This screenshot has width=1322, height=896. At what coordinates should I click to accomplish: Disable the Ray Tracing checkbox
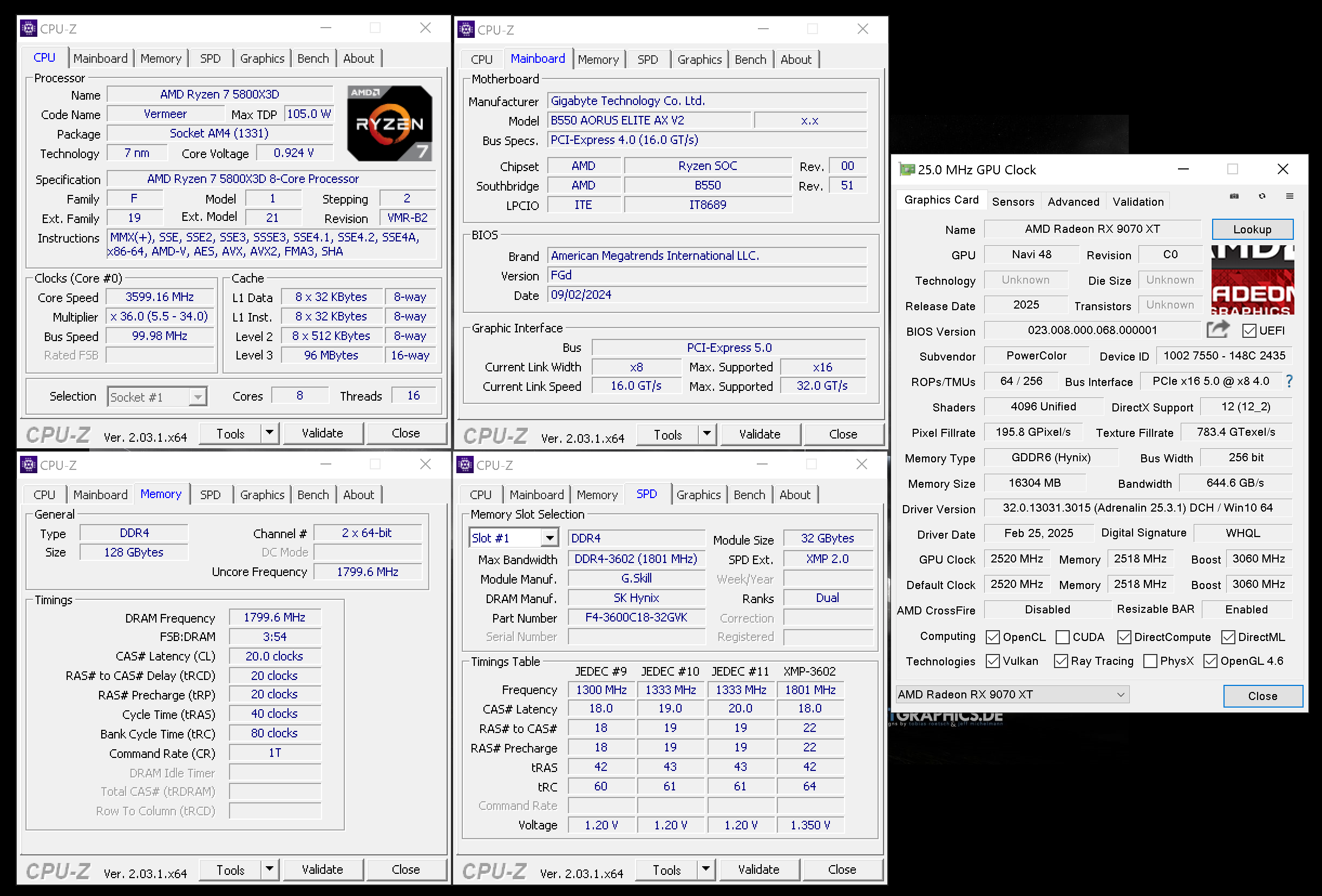point(1061,660)
